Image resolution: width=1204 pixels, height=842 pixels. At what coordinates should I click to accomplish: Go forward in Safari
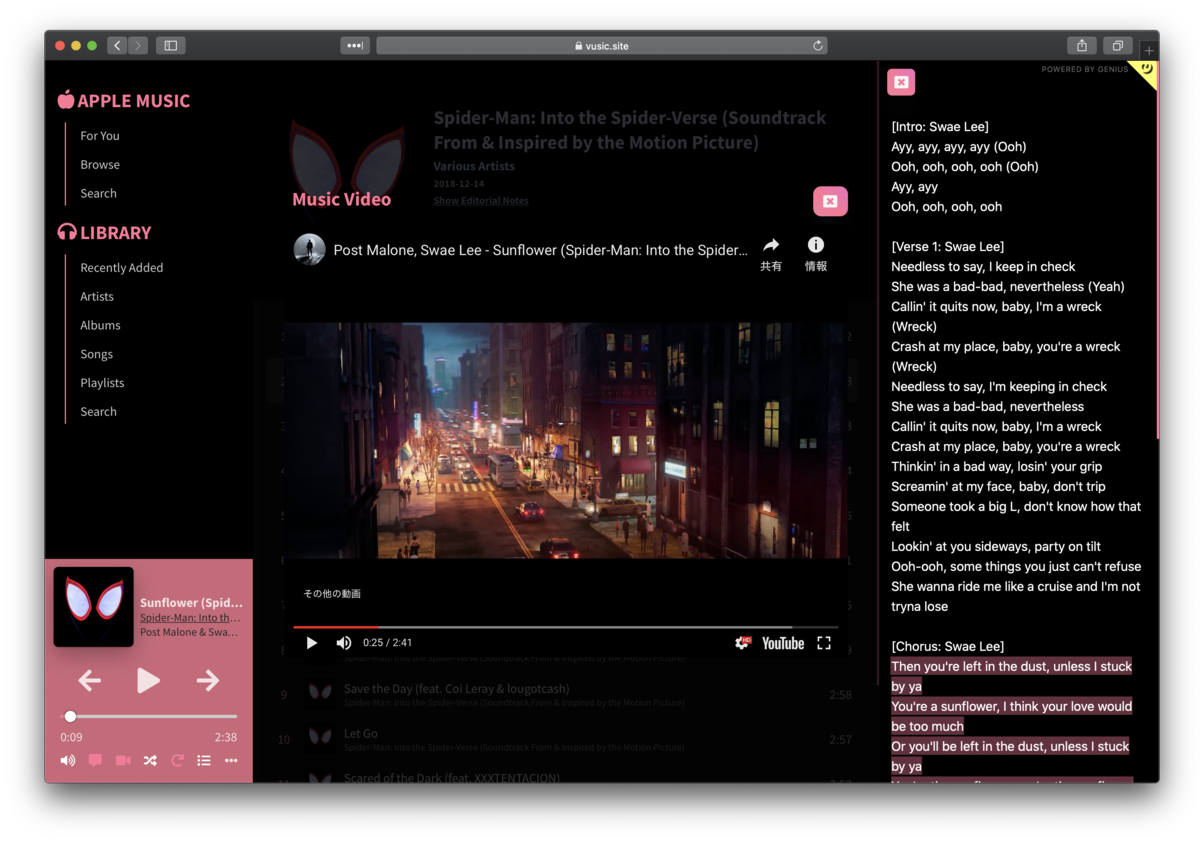tap(138, 45)
